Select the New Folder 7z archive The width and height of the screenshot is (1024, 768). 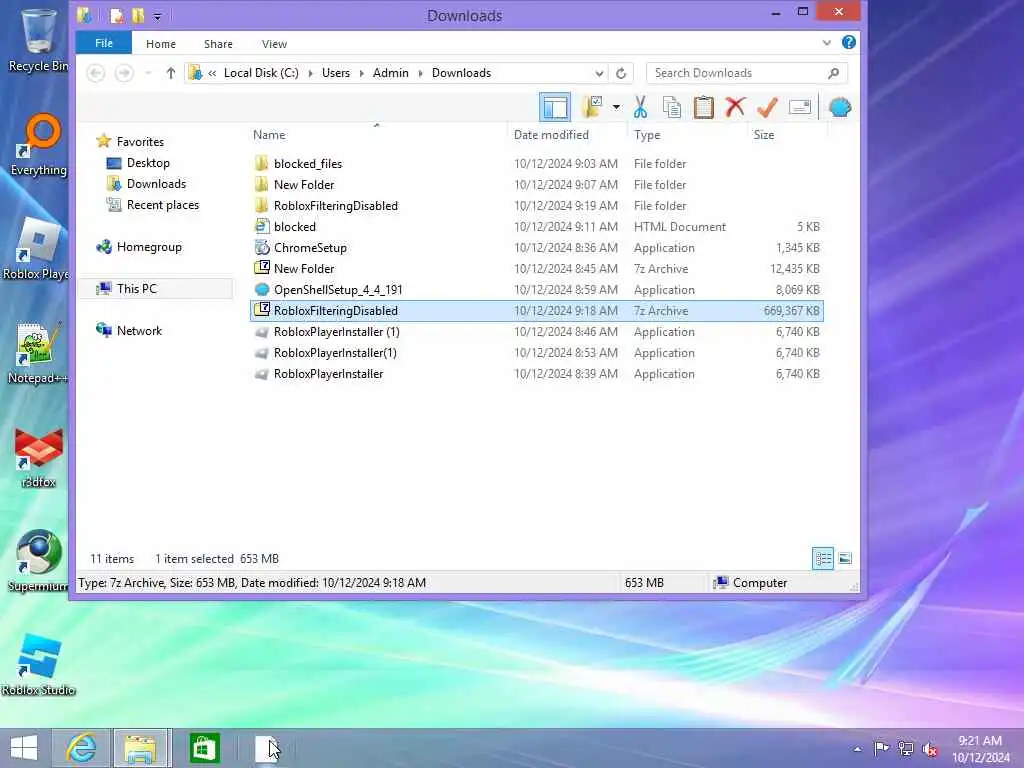(536, 268)
